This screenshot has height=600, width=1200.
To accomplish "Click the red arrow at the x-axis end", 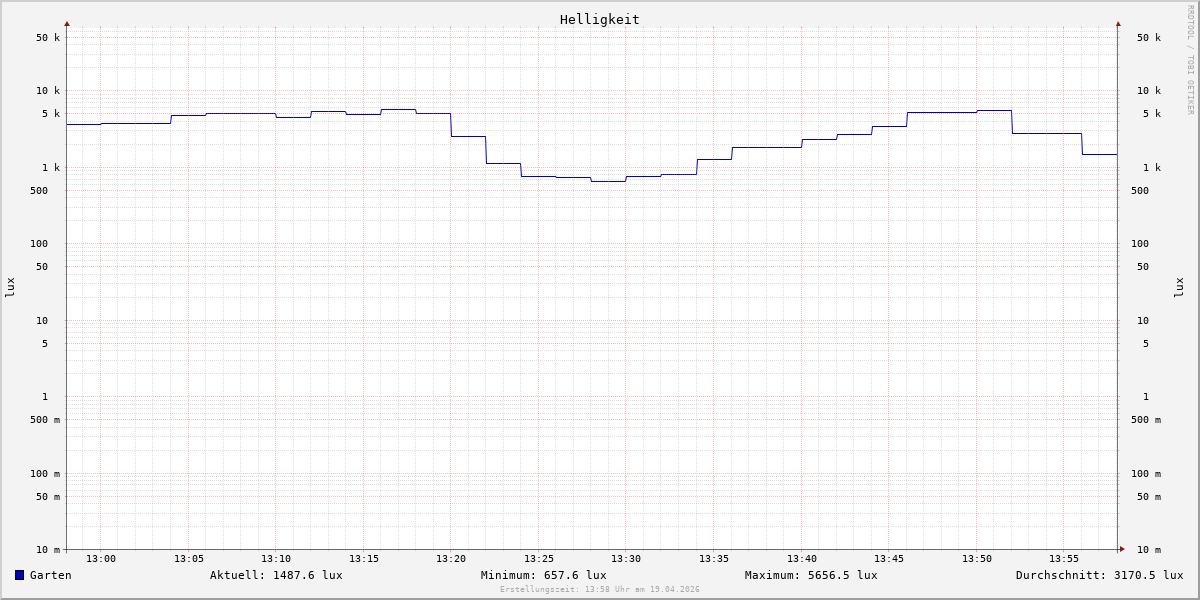I will click(x=1122, y=549).
